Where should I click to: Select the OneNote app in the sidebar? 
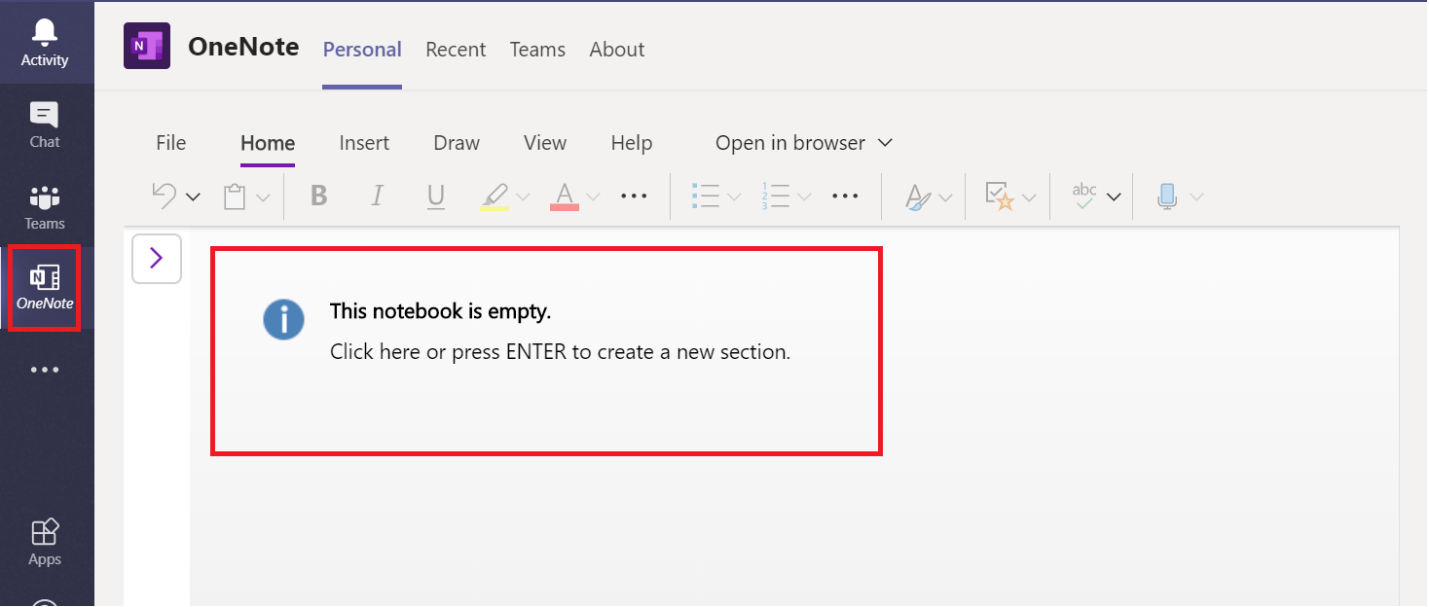click(x=45, y=288)
